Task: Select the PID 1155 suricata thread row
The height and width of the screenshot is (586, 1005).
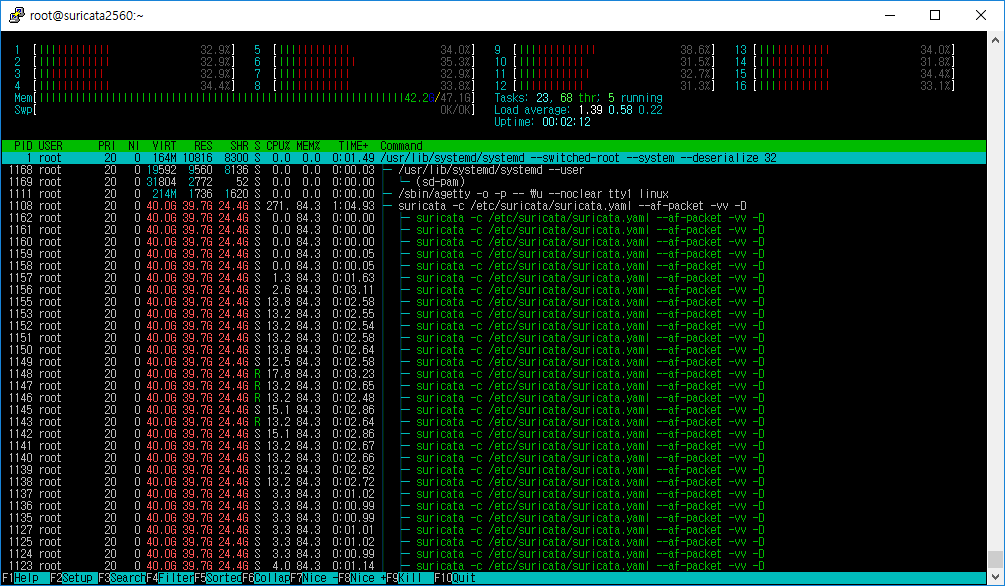Action: click(x=494, y=302)
